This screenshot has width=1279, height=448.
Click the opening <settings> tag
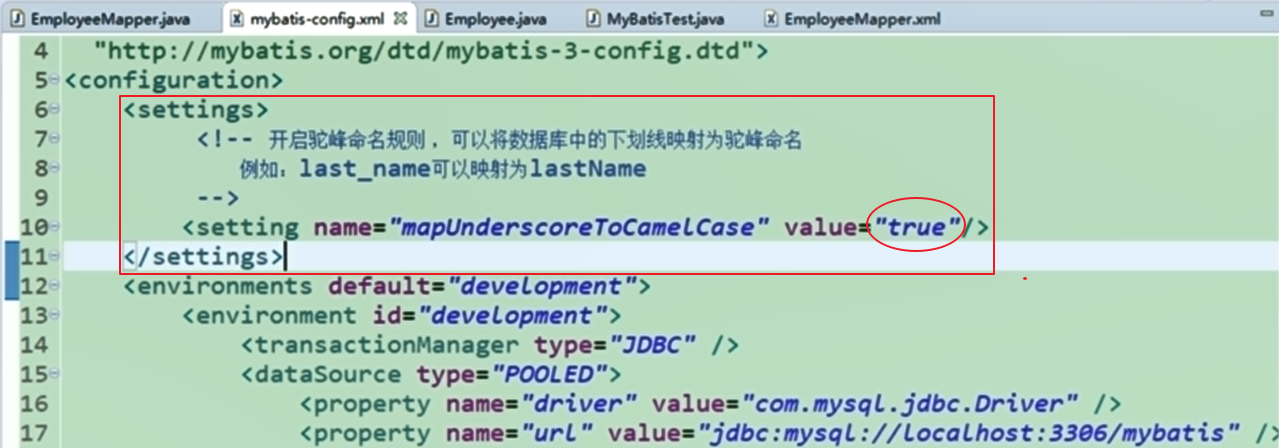coord(196,109)
